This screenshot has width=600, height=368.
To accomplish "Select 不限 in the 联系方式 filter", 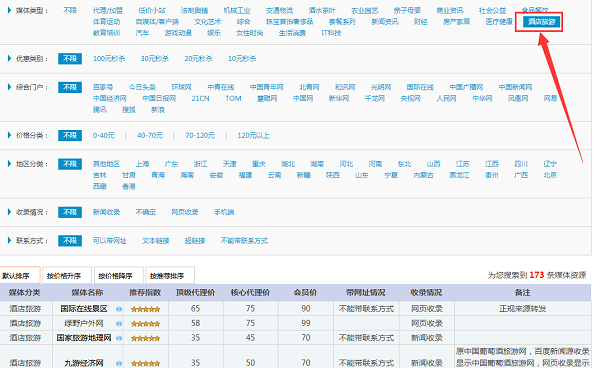I will (70, 241).
